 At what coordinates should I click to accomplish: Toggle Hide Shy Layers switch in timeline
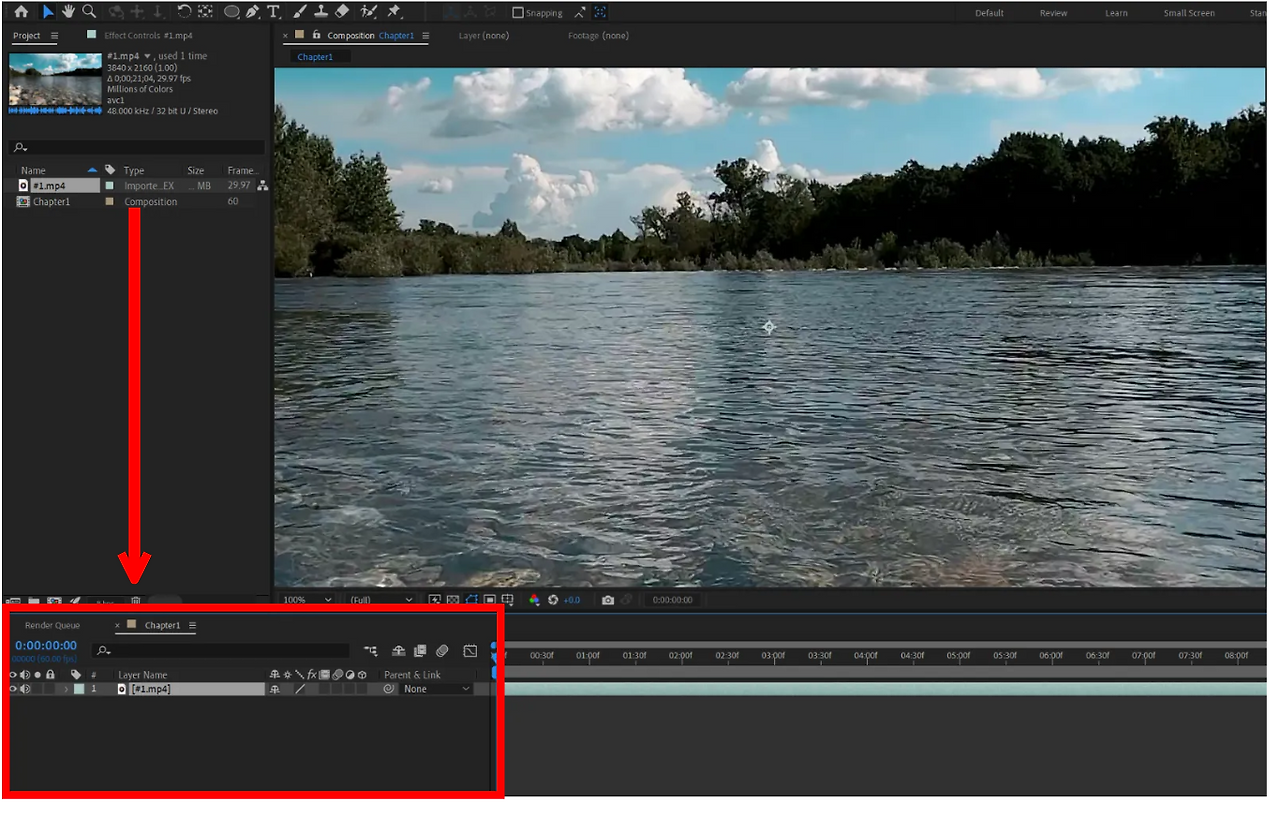point(398,651)
